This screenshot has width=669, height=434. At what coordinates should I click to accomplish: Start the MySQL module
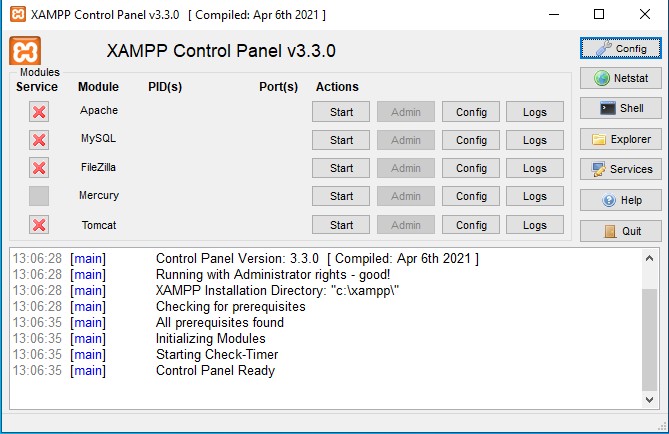(341, 140)
